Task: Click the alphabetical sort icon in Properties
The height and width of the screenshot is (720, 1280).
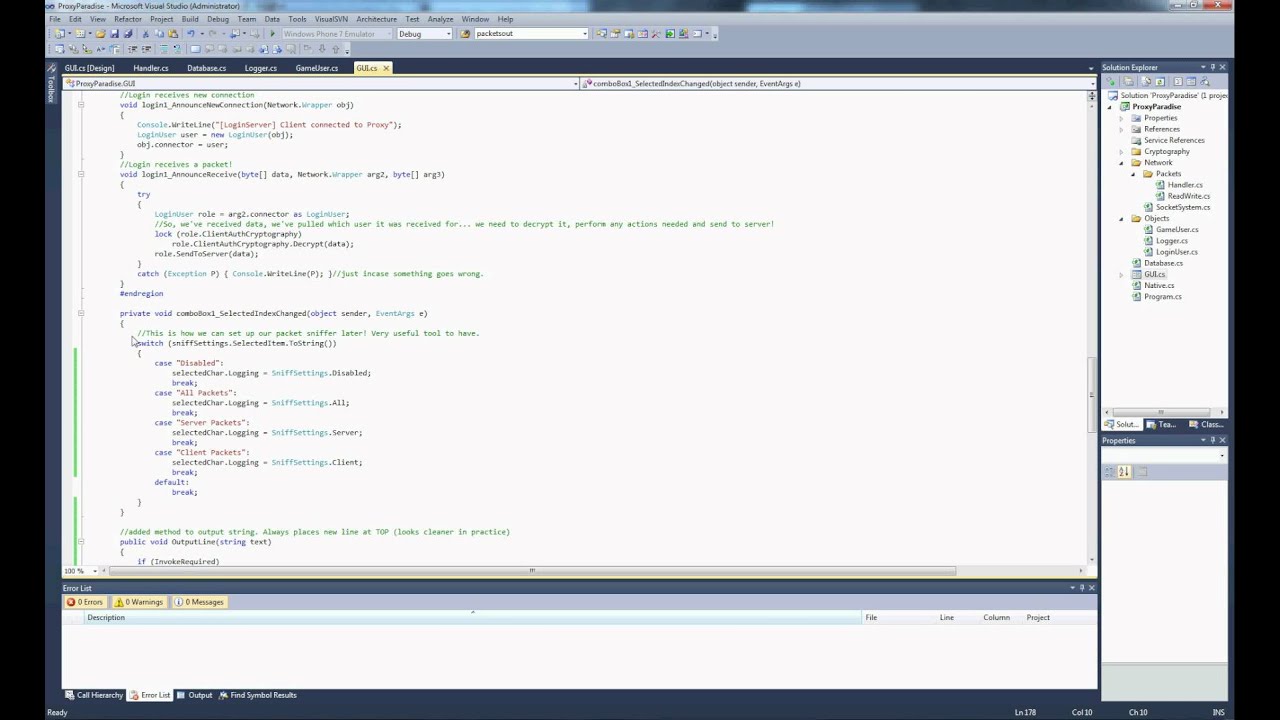Action: 1123,472
